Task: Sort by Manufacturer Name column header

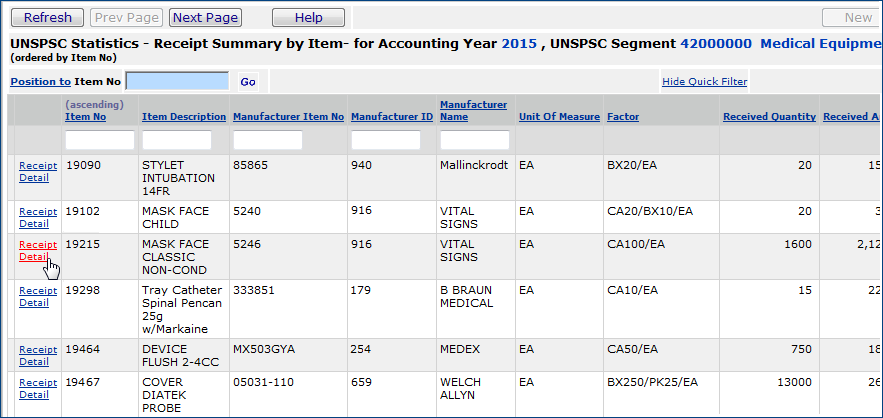Action: click(x=473, y=111)
